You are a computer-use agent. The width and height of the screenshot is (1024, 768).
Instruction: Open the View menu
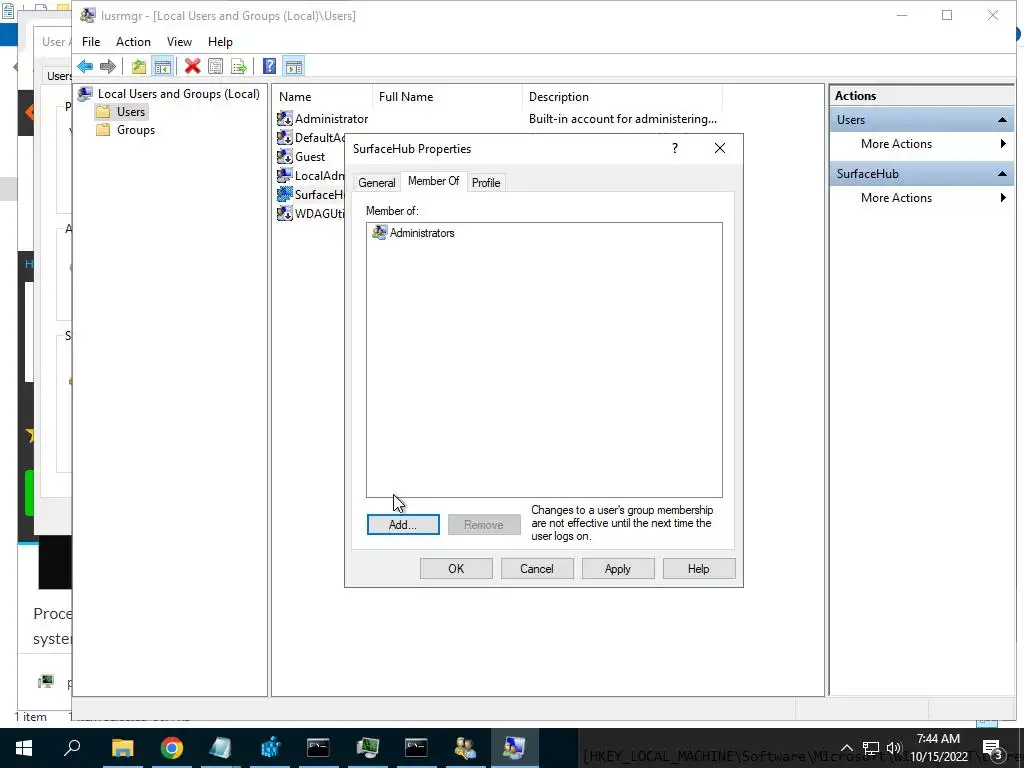tap(179, 42)
